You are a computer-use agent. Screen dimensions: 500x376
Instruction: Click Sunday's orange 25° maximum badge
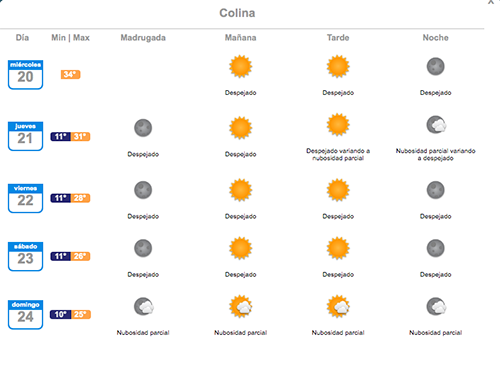(81, 314)
